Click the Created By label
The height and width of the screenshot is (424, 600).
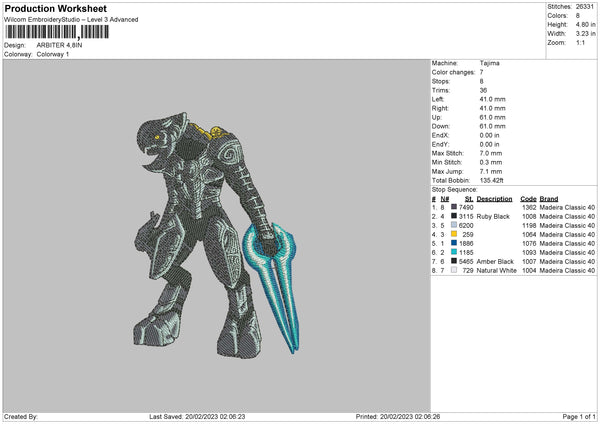[x=21, y=417]
